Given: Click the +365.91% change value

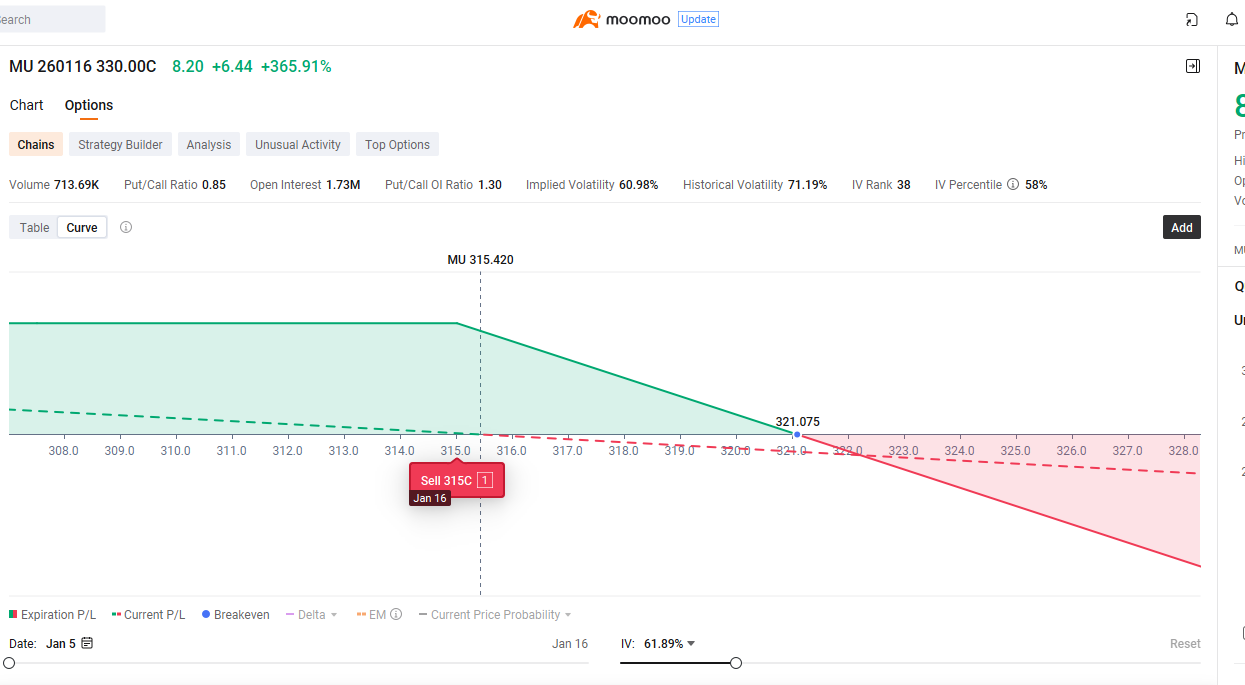Looking at the screenshot, I should (296, 66).
